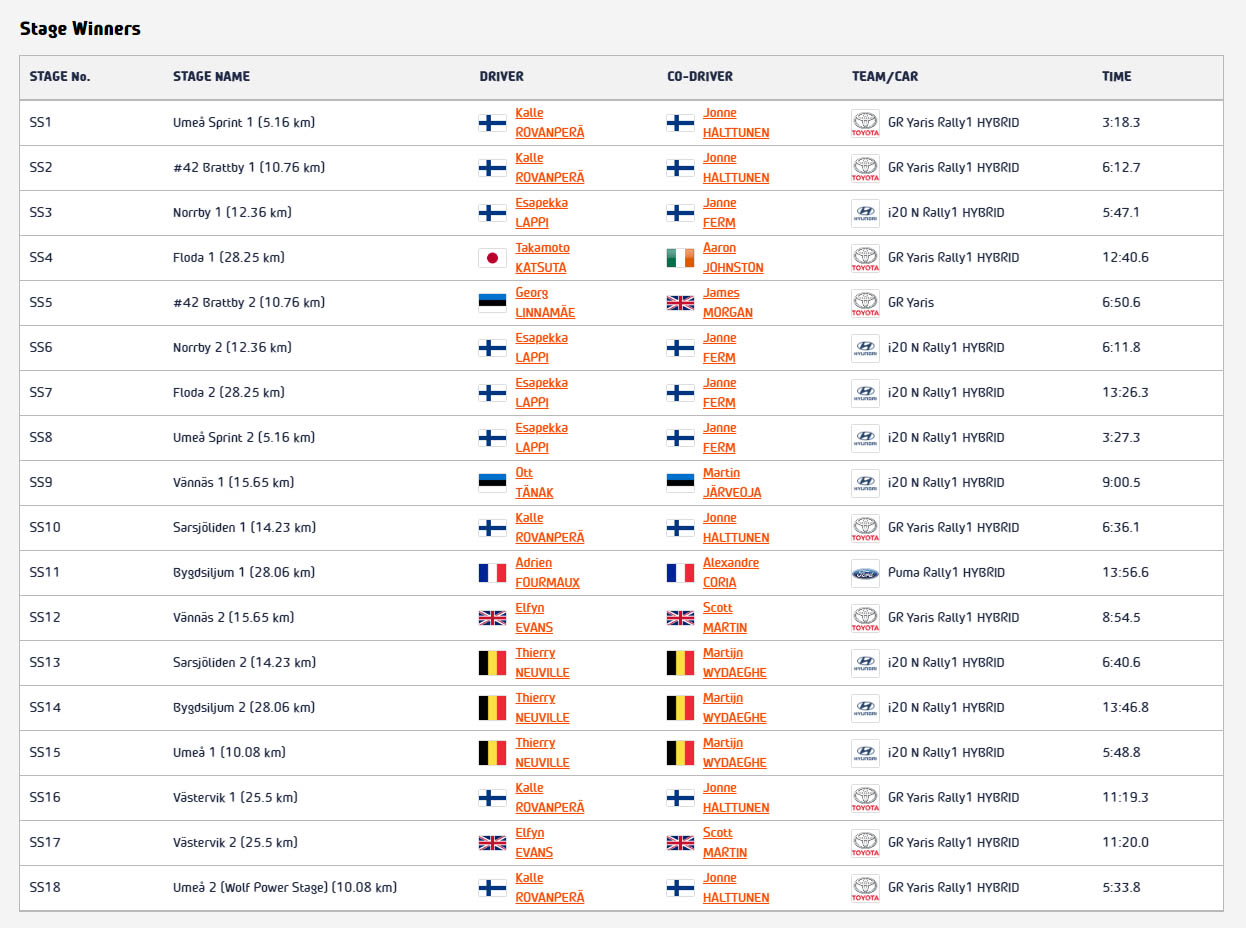Click the Belgian flag beside Thierry Neuville in SS13
Viewport: 1246px width, 928px height.
click(x=492, y=663)
